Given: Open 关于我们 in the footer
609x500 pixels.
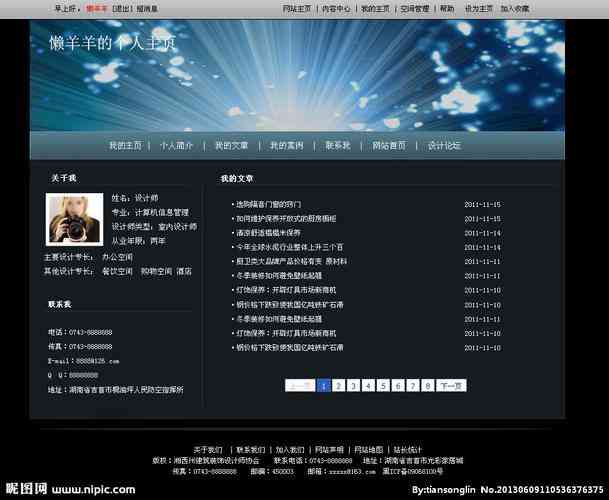Looking at the screenshot, I should pos(207,449).
